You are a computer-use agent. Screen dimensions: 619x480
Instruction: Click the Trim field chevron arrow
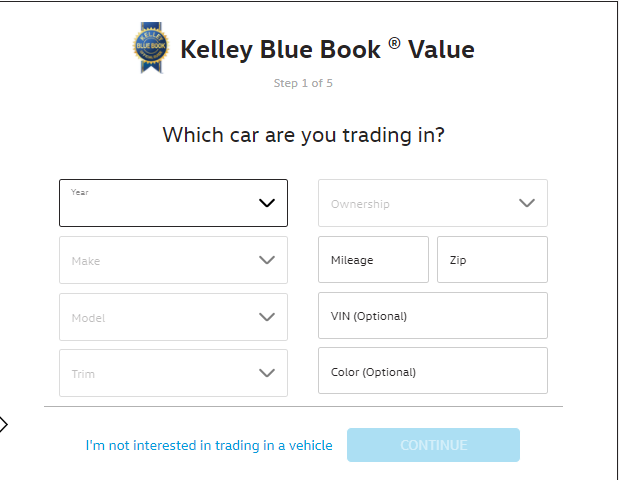point(267,373)
